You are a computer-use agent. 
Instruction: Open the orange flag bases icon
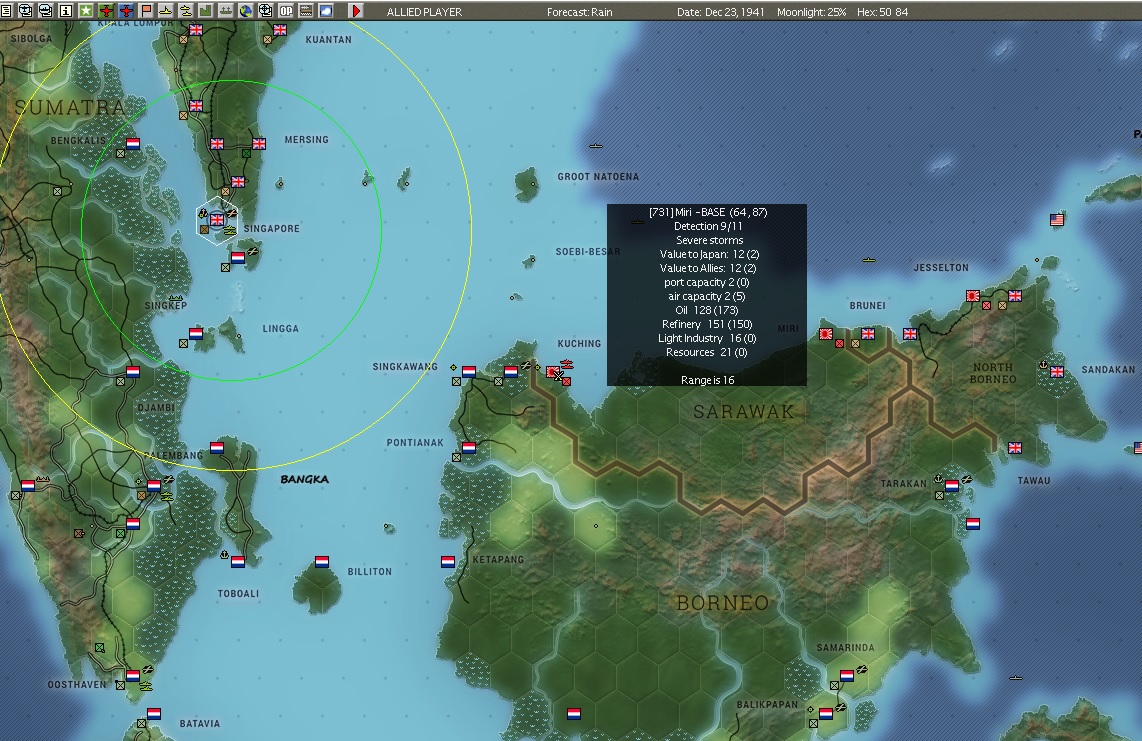point(146,10)
